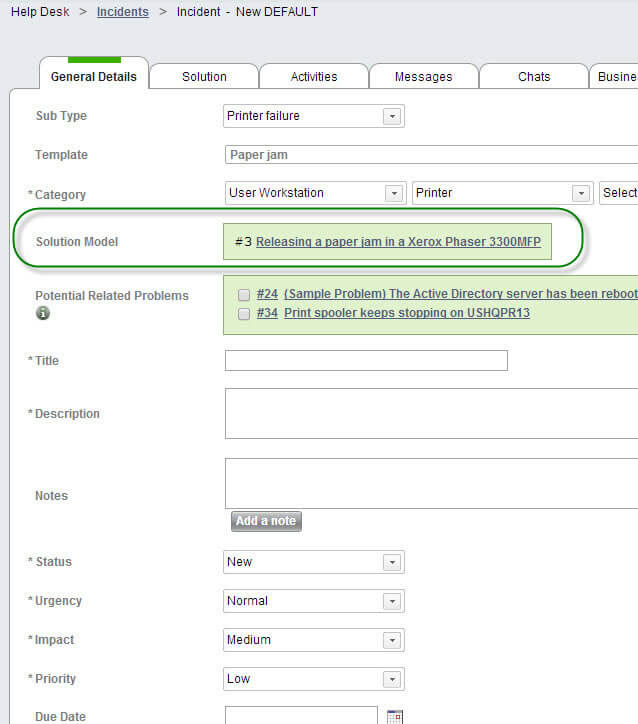Open the Activities tab
Image resolution: width=638 pixels, height=724 pixels.
pyautogui.click(x=314, y=77)
